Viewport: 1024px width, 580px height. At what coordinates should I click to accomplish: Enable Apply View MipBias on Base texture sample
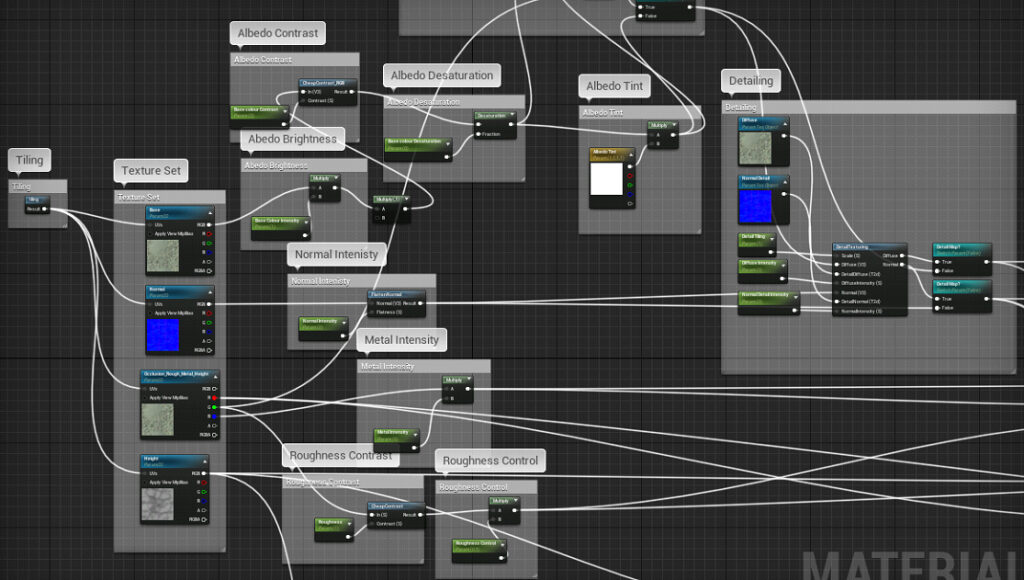click(x=150, y=234)
